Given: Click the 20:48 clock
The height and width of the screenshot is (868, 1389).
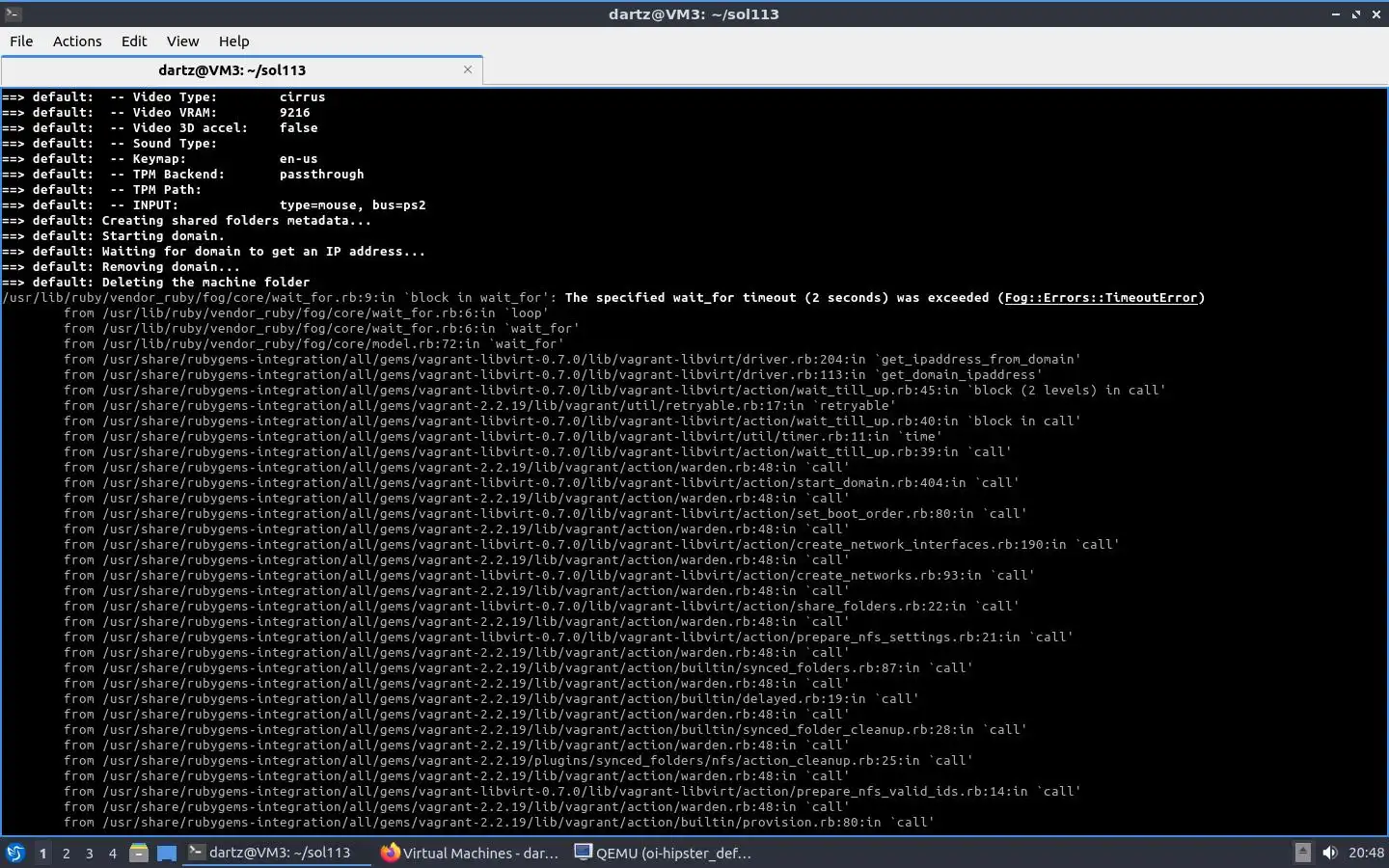Looking at the screenshot, I should tap(1366, 853).
